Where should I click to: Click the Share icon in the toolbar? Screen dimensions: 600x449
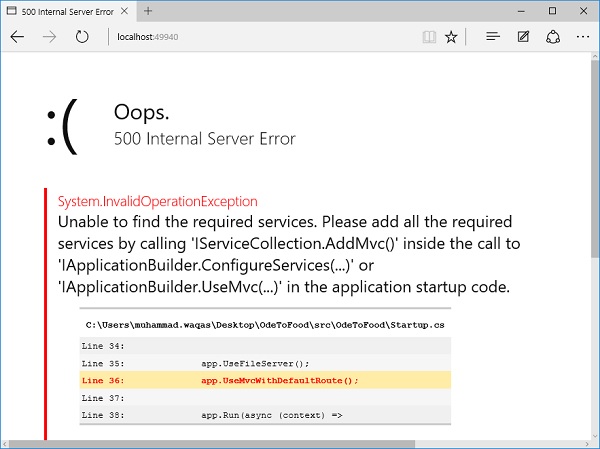pyautogui.click(x=551, y=37)
